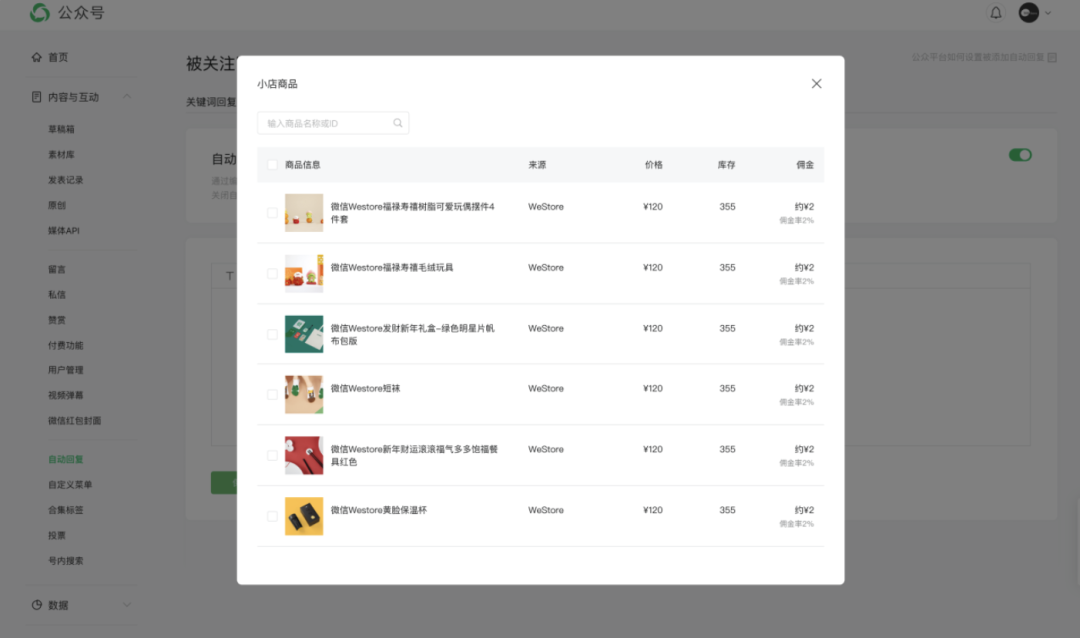Image resolution: width=1080 pixels, height=638 pixels.
Task: Click the 数据 section clock icon
Action: [37, 605]
